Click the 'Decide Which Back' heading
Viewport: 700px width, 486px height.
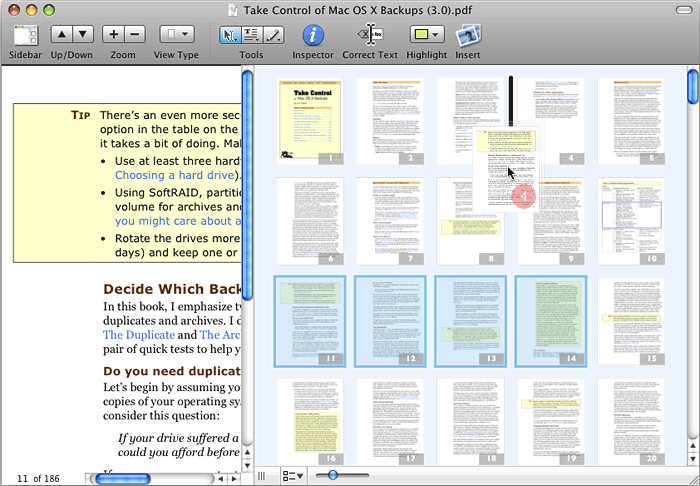coord(172,289)
